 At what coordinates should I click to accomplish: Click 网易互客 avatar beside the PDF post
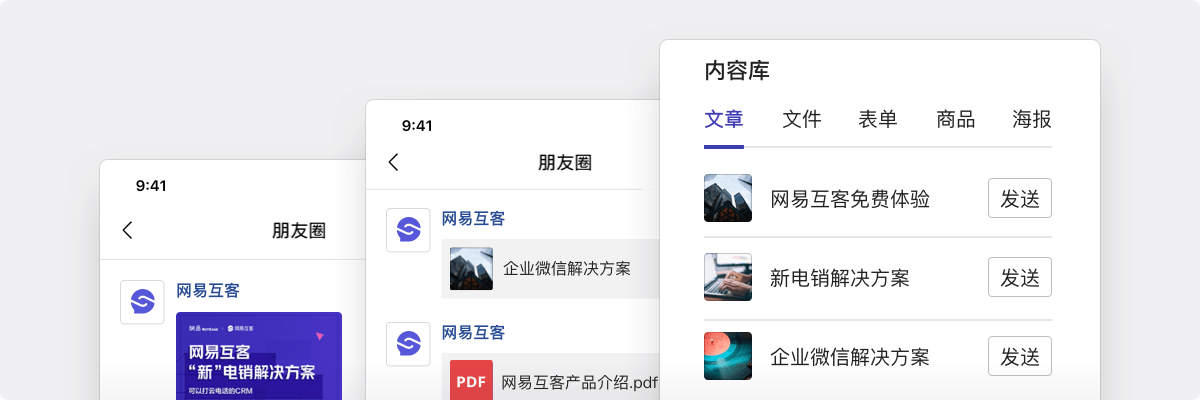pyautogui.click(x=408, y=344)
